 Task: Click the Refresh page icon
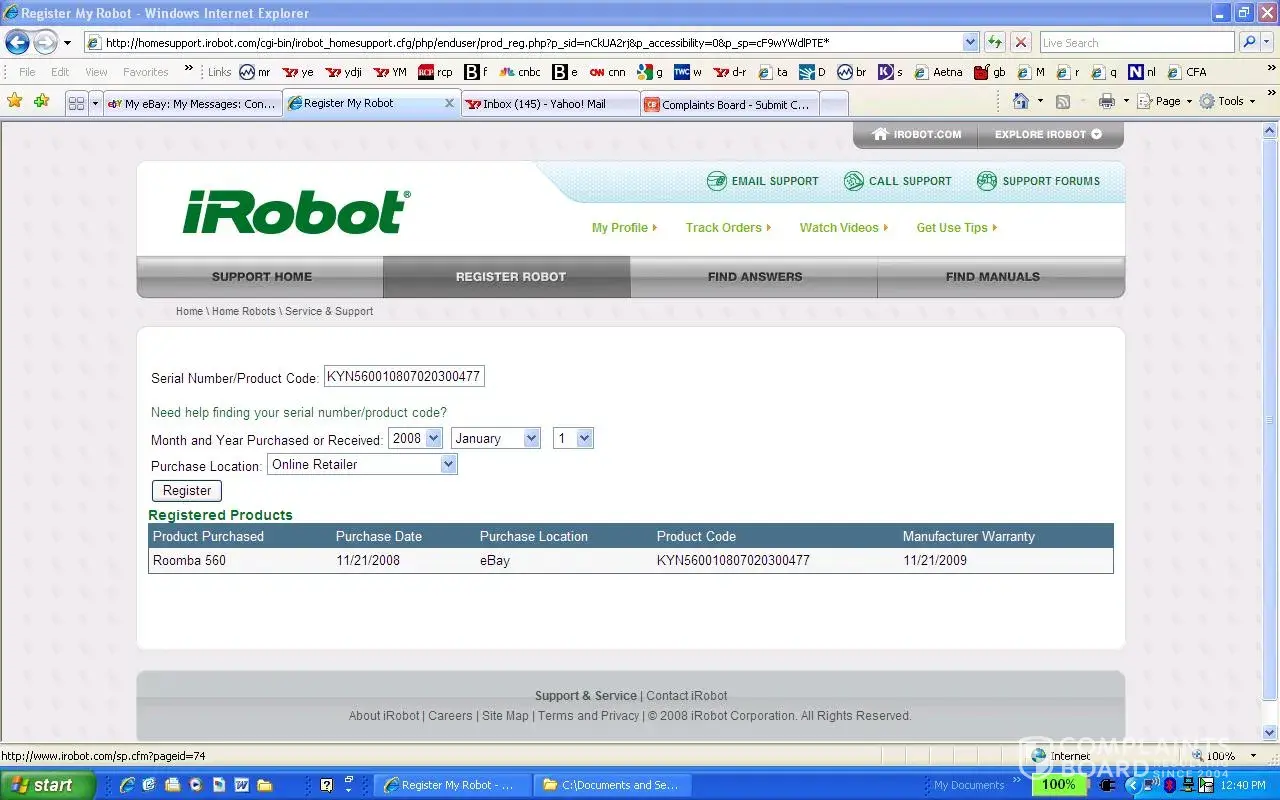tap(995, 42)
